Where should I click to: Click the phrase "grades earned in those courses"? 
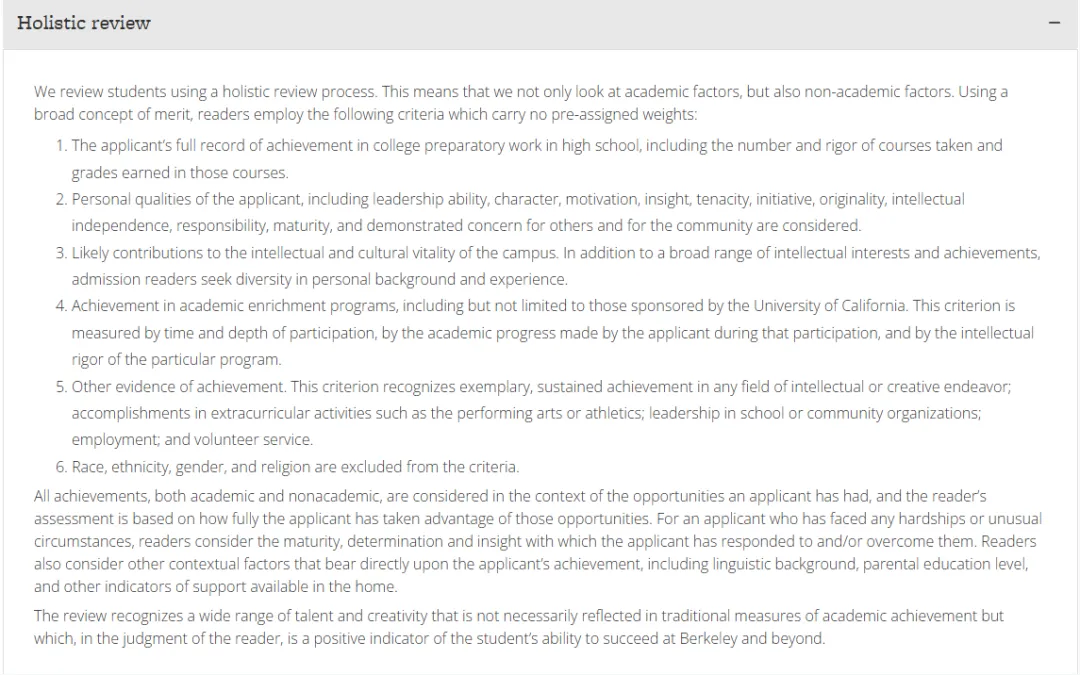[180, 173]
